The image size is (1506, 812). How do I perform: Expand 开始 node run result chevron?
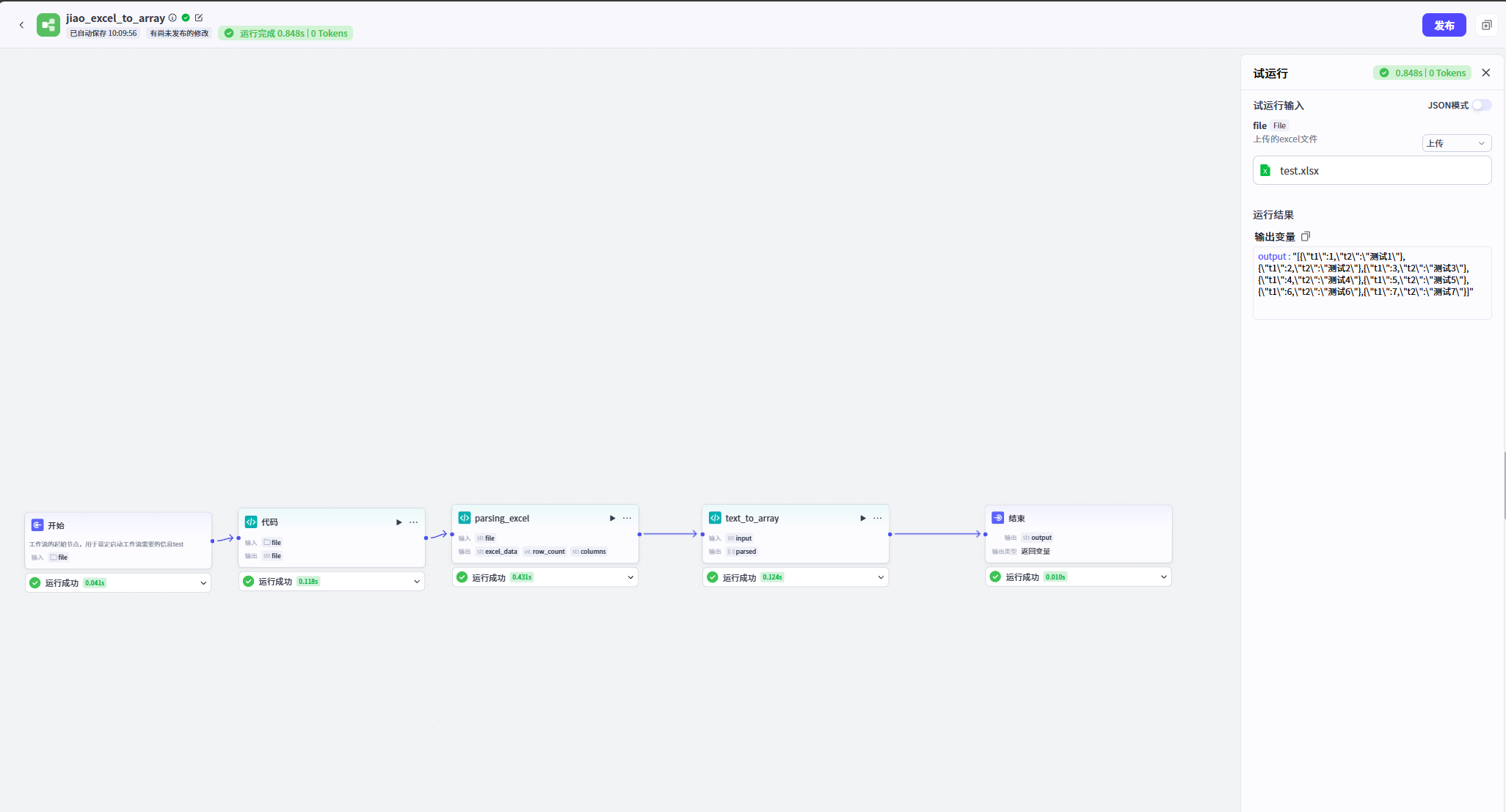(x=203, y=583)
